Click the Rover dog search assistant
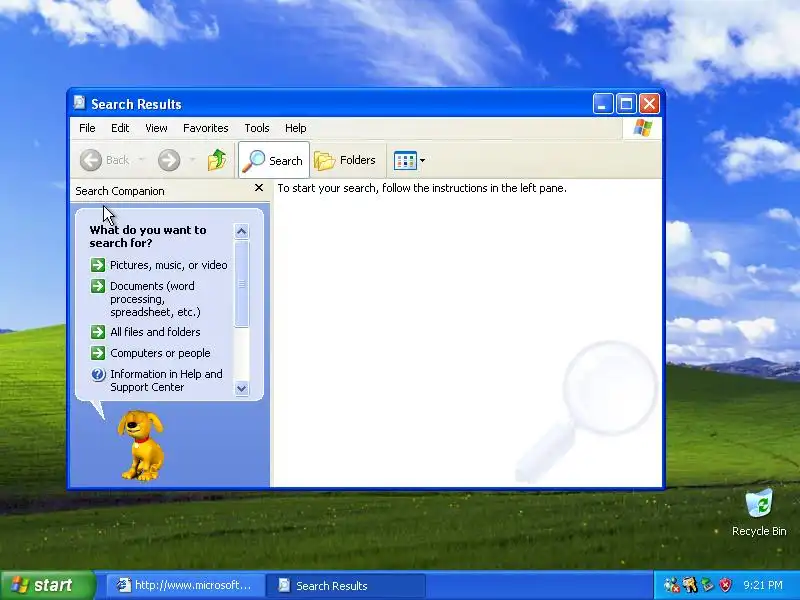 point(141,445)
